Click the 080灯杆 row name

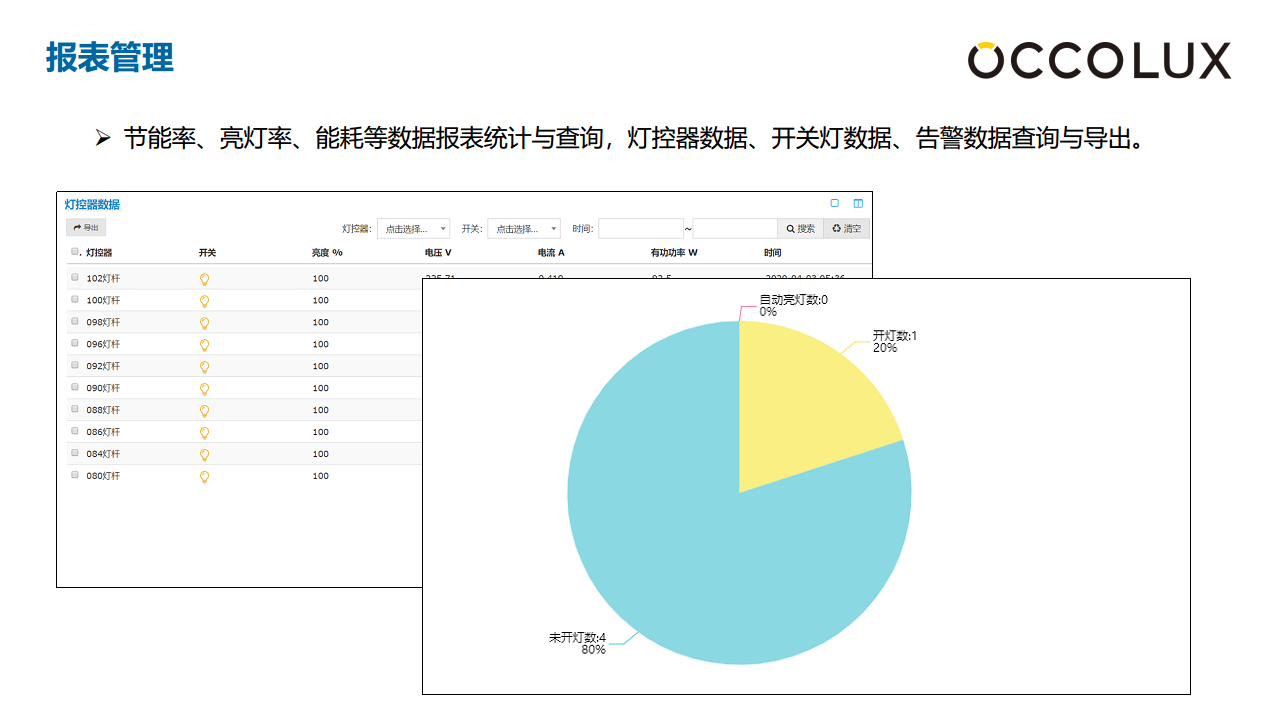coord(103,476)
